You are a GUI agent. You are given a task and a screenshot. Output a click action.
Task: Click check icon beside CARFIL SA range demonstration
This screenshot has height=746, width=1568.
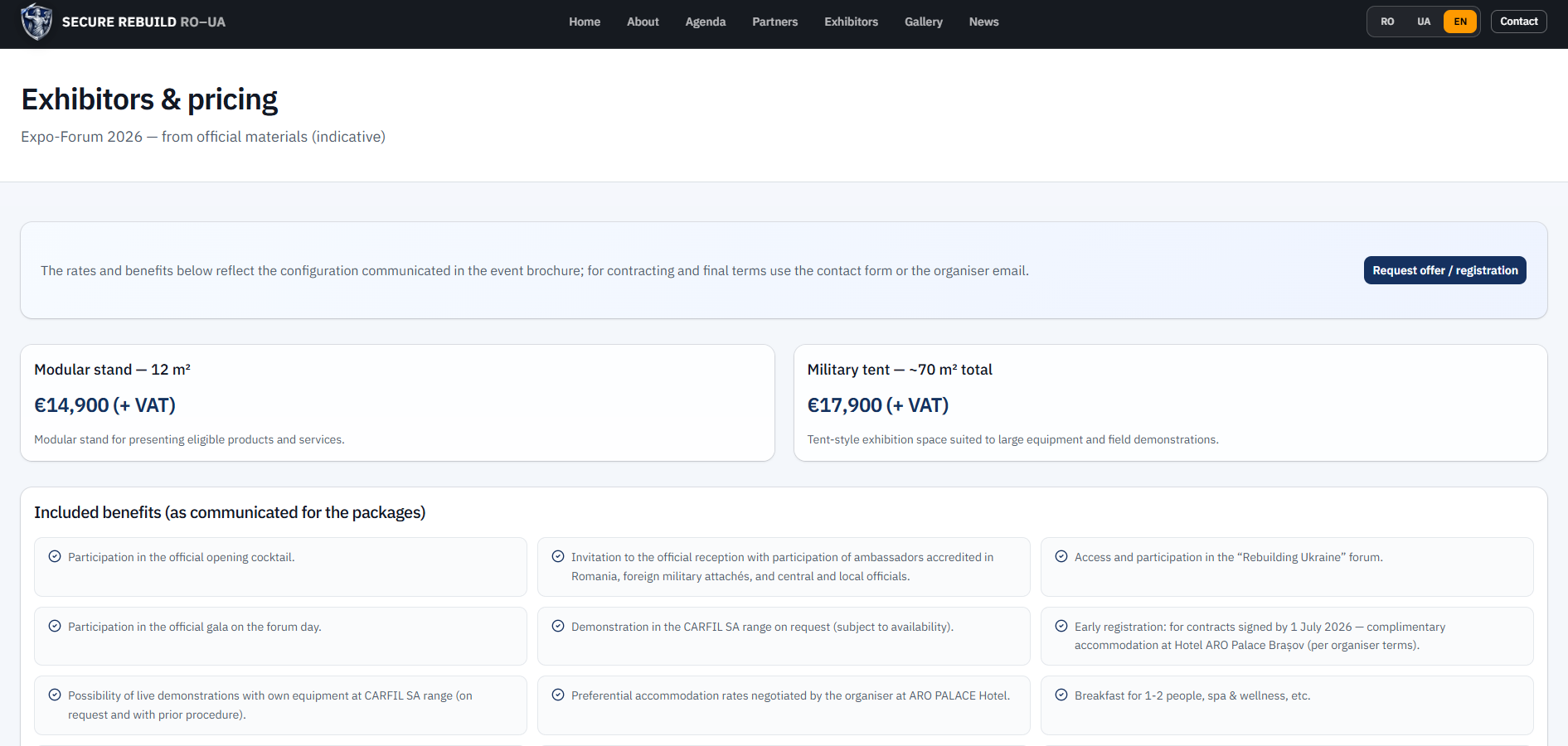(558, 626)
